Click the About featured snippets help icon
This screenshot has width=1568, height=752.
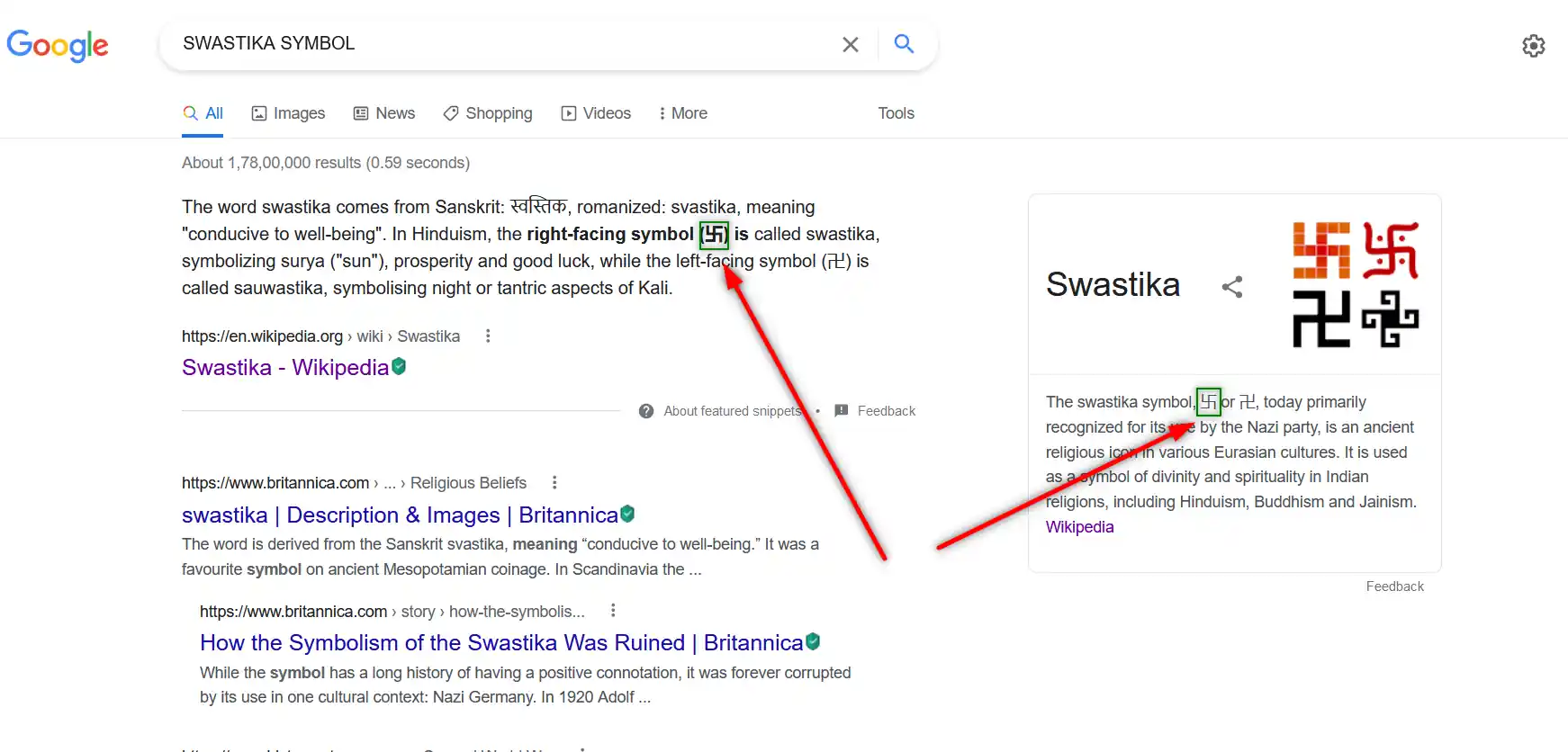(x=646, y=411)
